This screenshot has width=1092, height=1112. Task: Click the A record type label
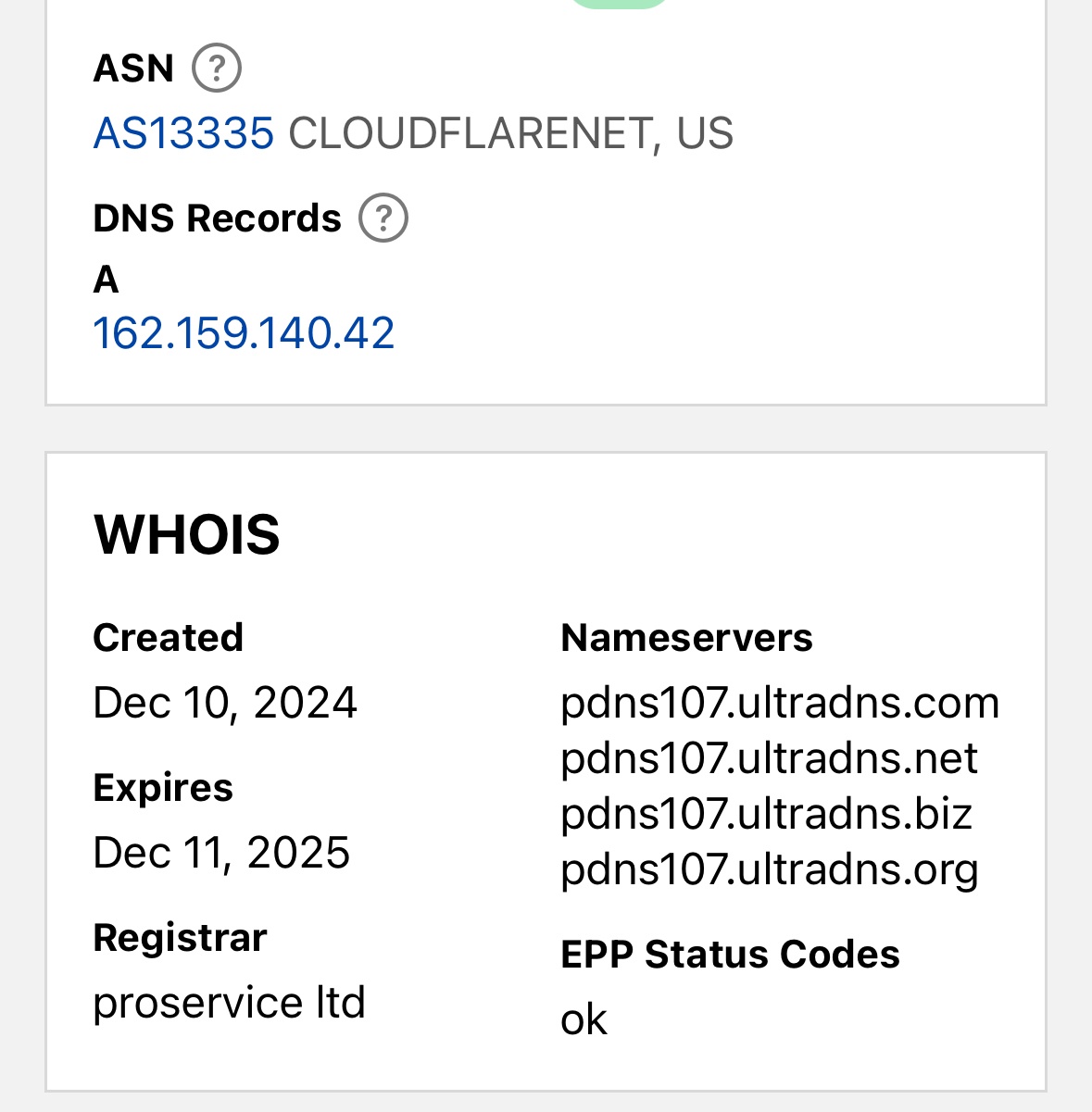(106, 280)
